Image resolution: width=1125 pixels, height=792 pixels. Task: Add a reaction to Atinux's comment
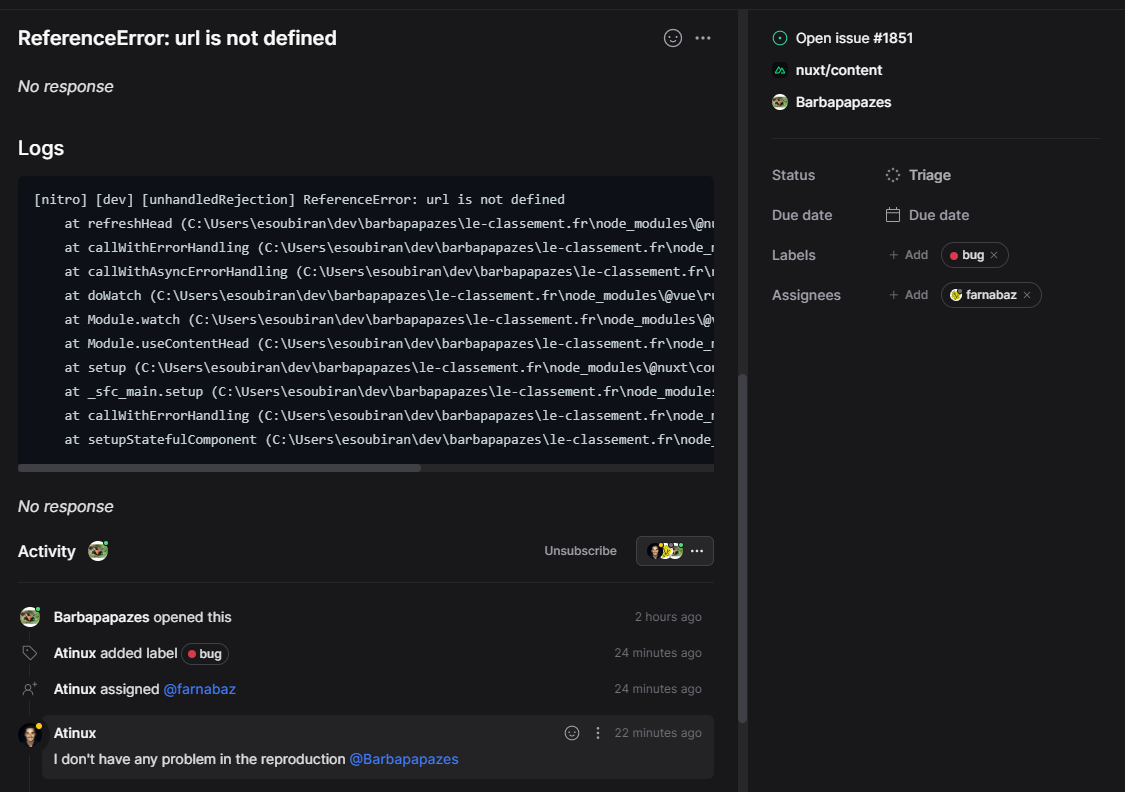[571, 732]
